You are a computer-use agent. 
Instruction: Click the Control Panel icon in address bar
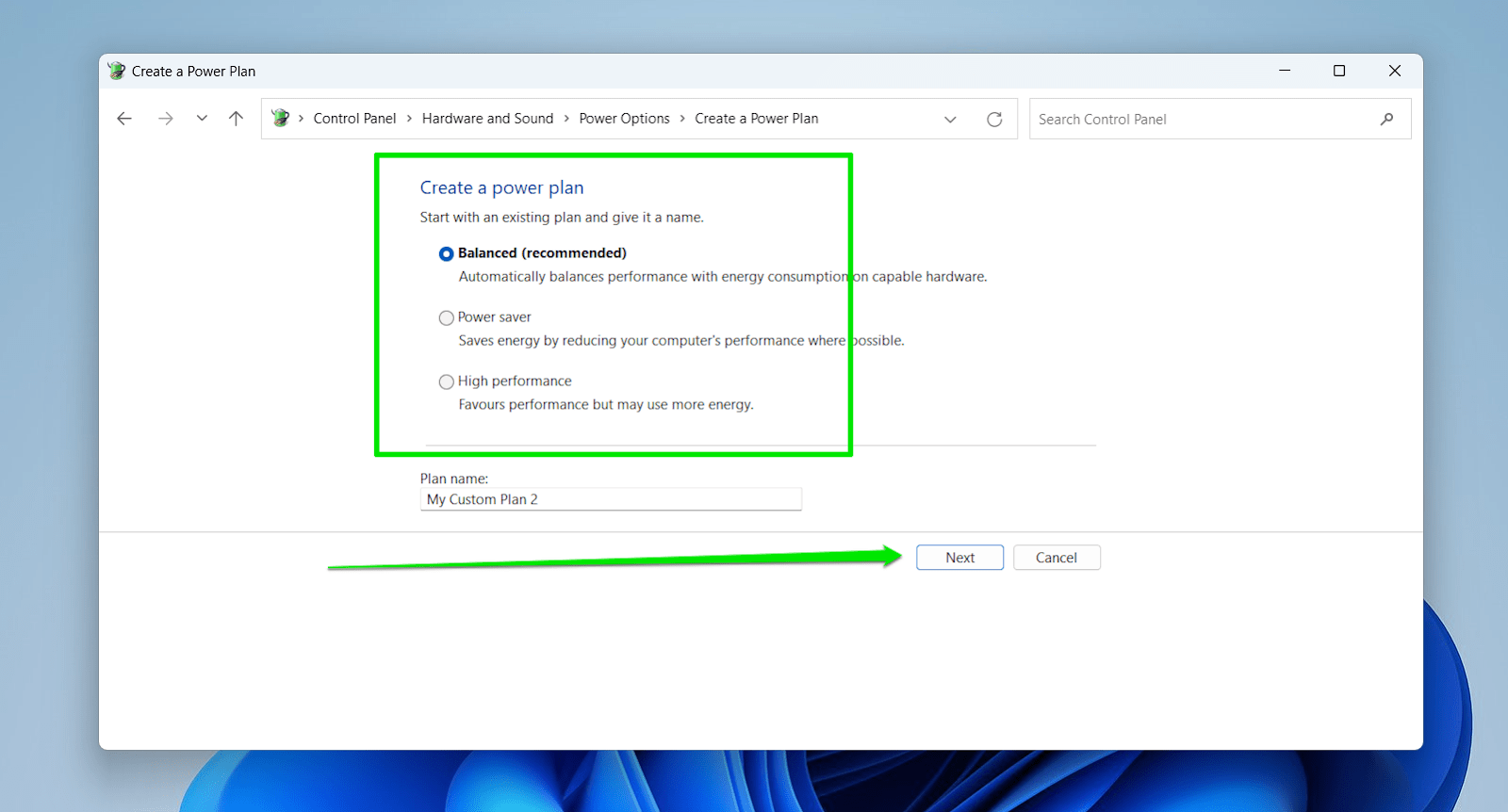pos(280,118)
